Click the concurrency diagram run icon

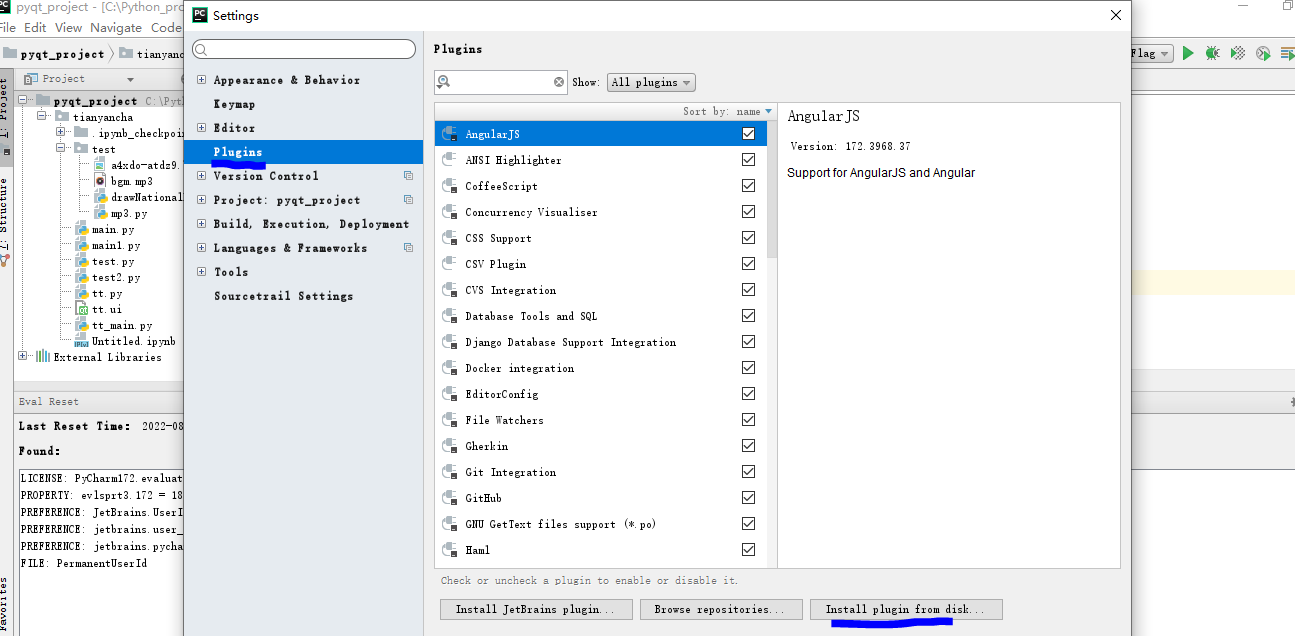1286,53
